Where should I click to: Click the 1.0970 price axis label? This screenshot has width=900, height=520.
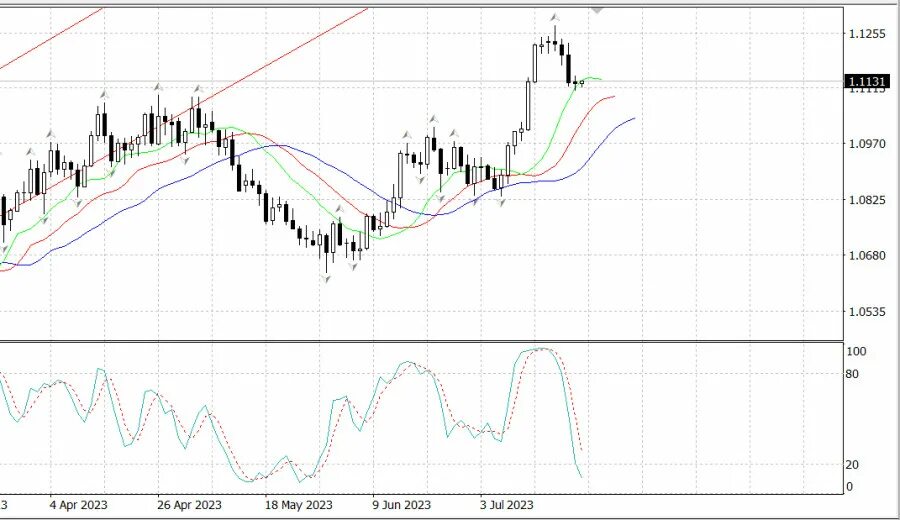coord(867,143)
